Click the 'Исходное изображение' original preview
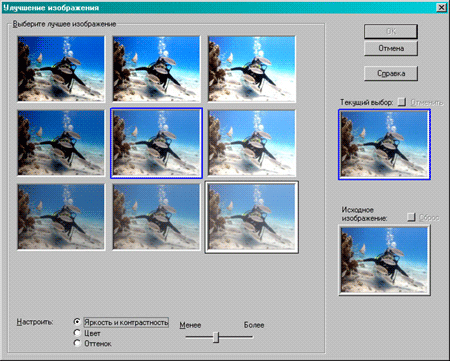The image size is (450, 361). pos(384,260)
